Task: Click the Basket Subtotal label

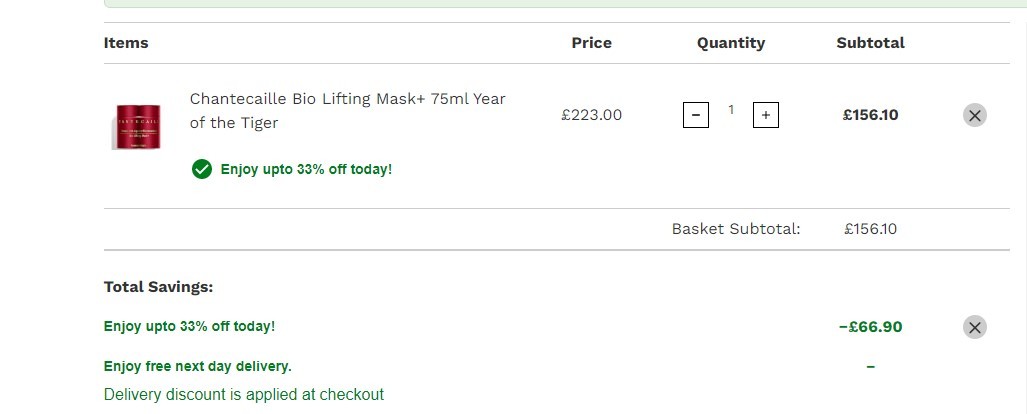Action: tap(736, 229)
